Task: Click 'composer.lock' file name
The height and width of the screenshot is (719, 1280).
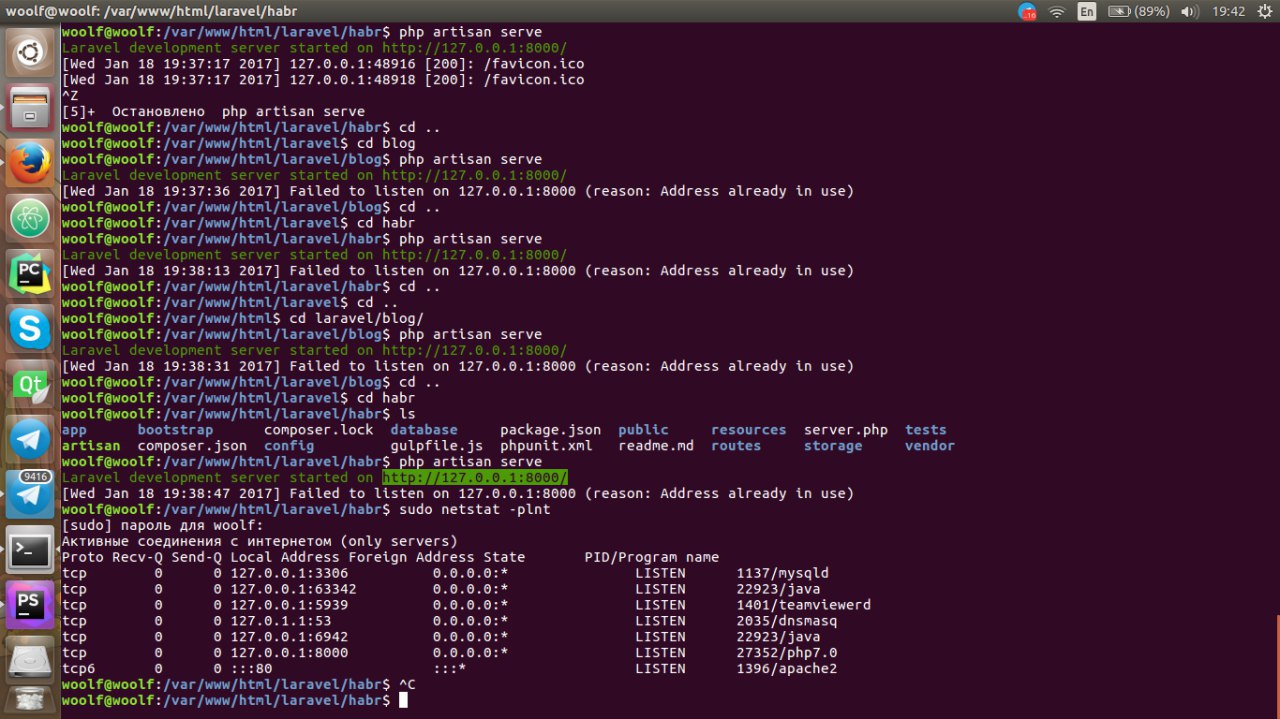Action: tap(319, 429)
